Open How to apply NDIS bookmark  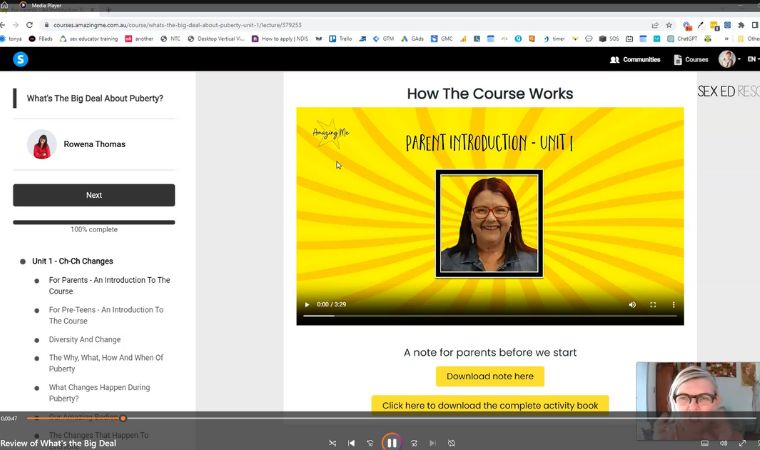click(x=280, y=39)
